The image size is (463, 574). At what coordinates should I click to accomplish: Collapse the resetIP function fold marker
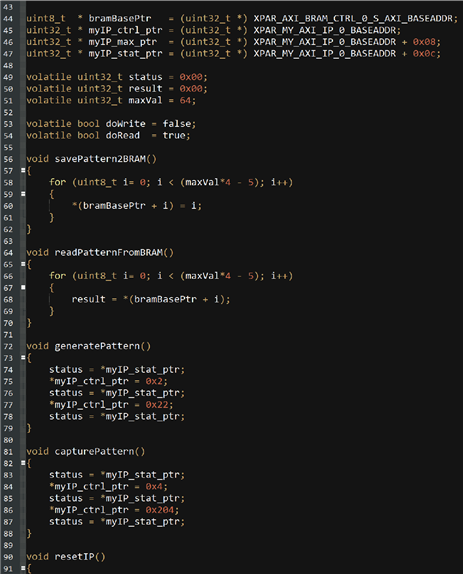23,569
